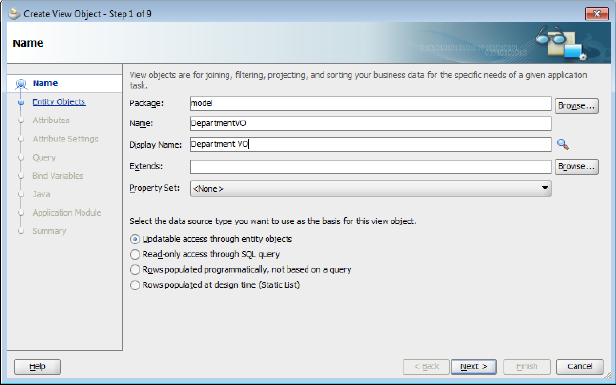Focus the Name field containing DepartmentVO
616x385 pixels.
click(x=370, y=123)
